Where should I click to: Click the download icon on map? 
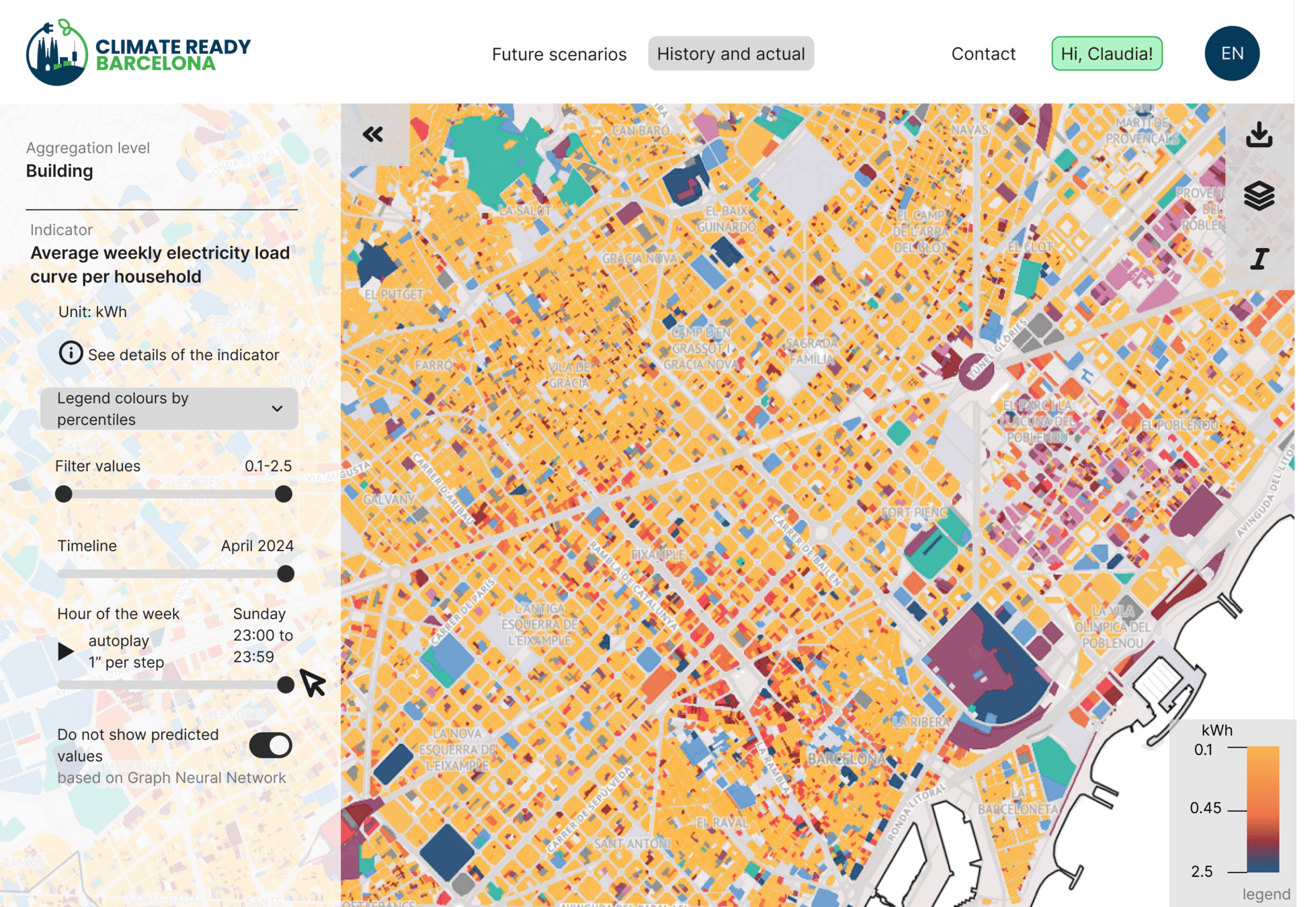(1259, 135)
